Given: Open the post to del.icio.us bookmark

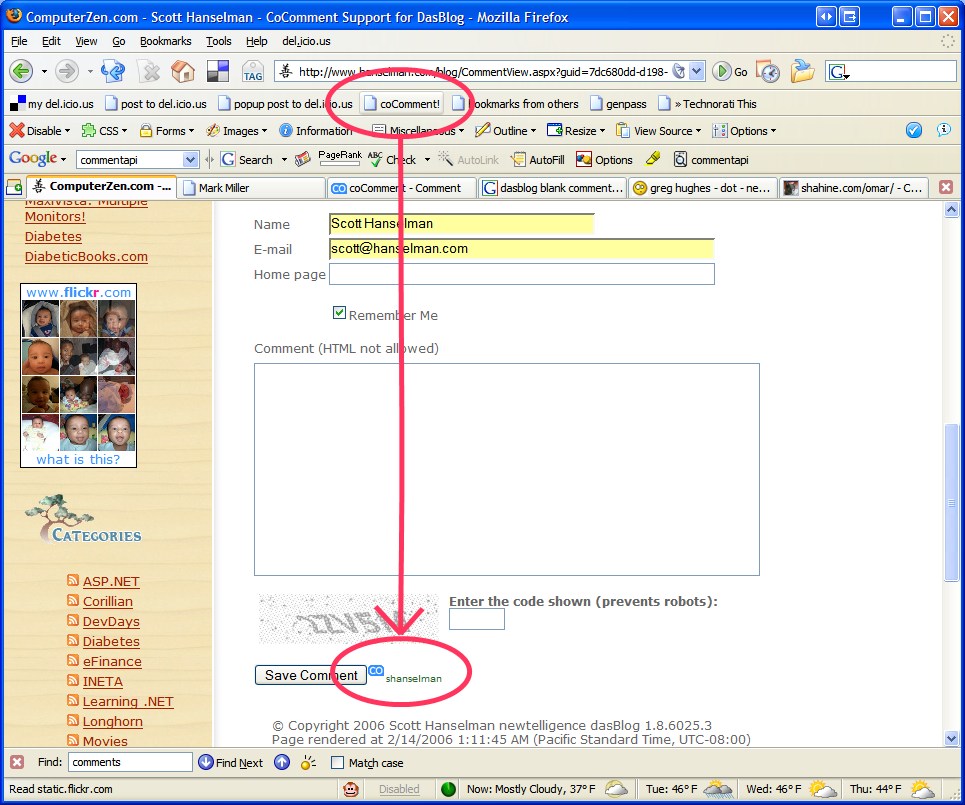Looking at the screenshot, I should click(156, 103).
